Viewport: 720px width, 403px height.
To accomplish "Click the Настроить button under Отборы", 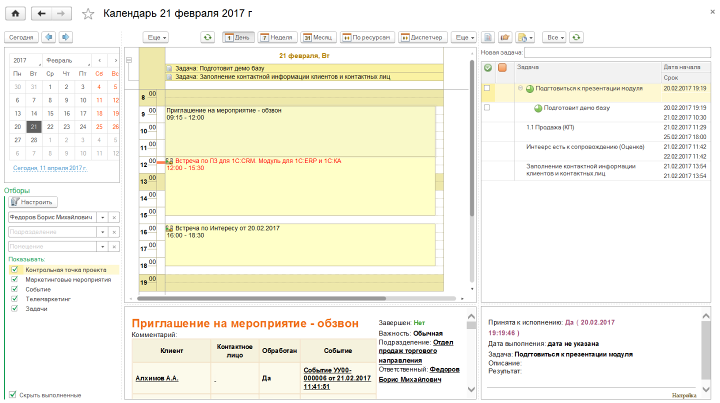I will pos(31,201).
